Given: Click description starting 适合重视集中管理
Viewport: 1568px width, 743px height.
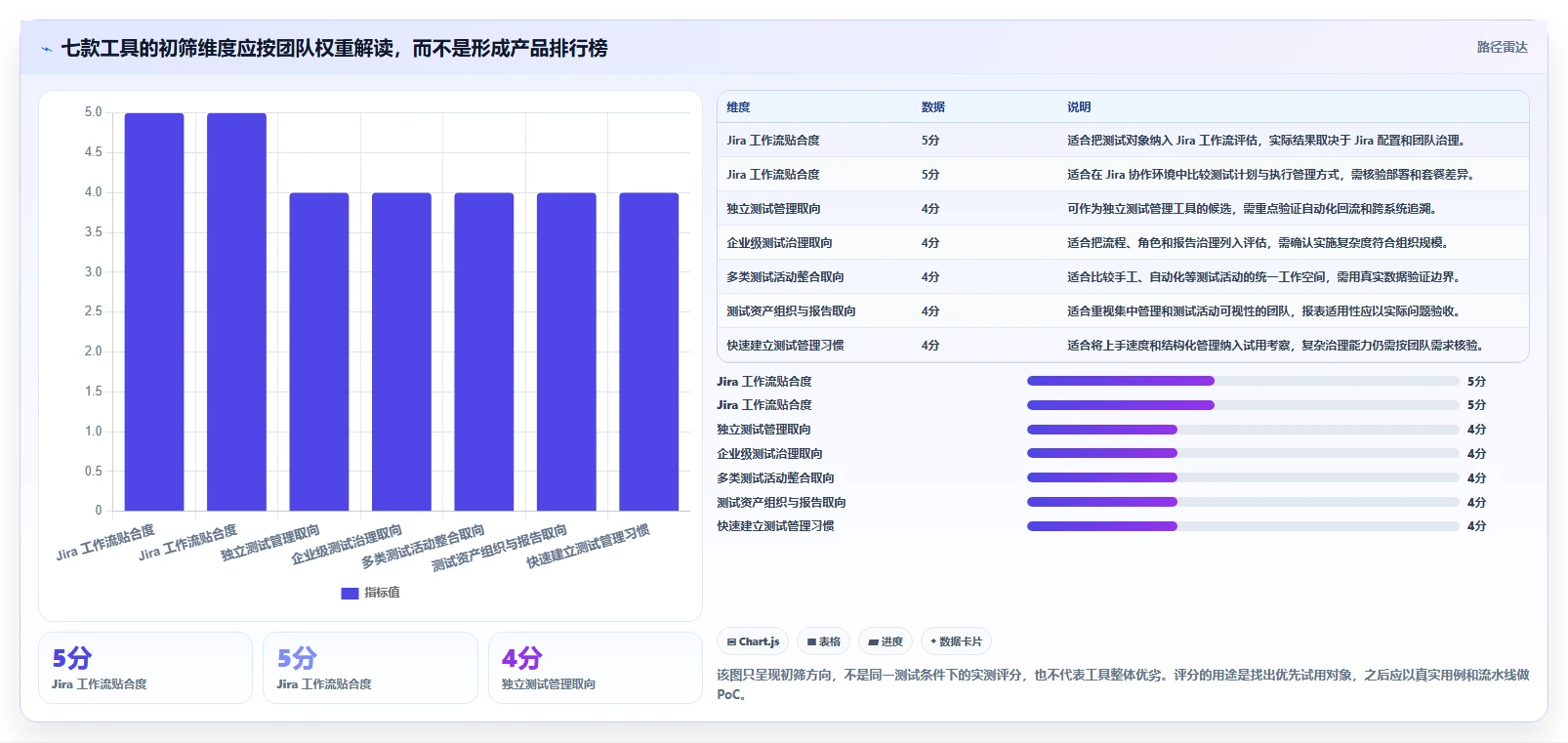Looking at the screenshot, I should pos(1264,311).
